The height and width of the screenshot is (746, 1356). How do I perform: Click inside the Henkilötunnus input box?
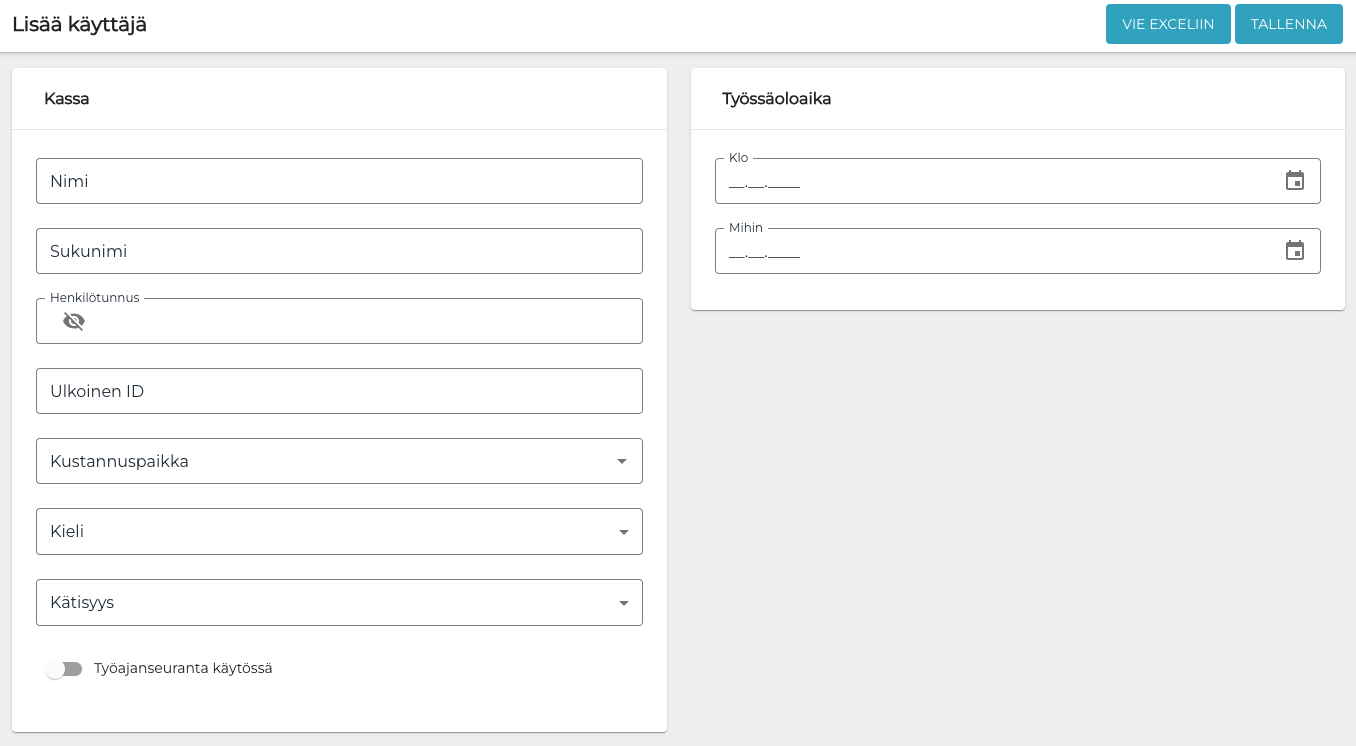(x=360, y=321)
